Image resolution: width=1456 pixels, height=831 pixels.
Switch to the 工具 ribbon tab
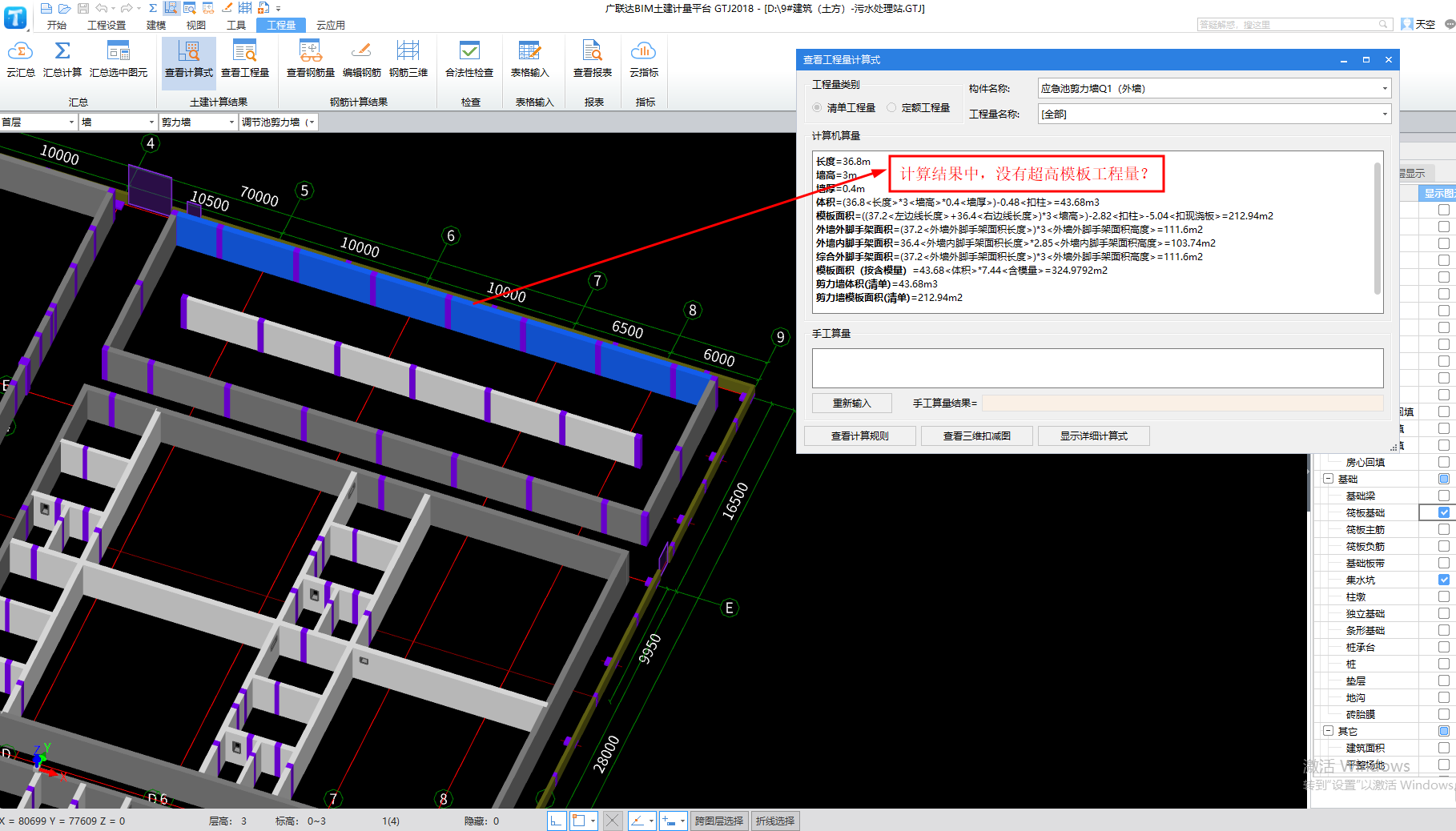click(x=236, y=25)
